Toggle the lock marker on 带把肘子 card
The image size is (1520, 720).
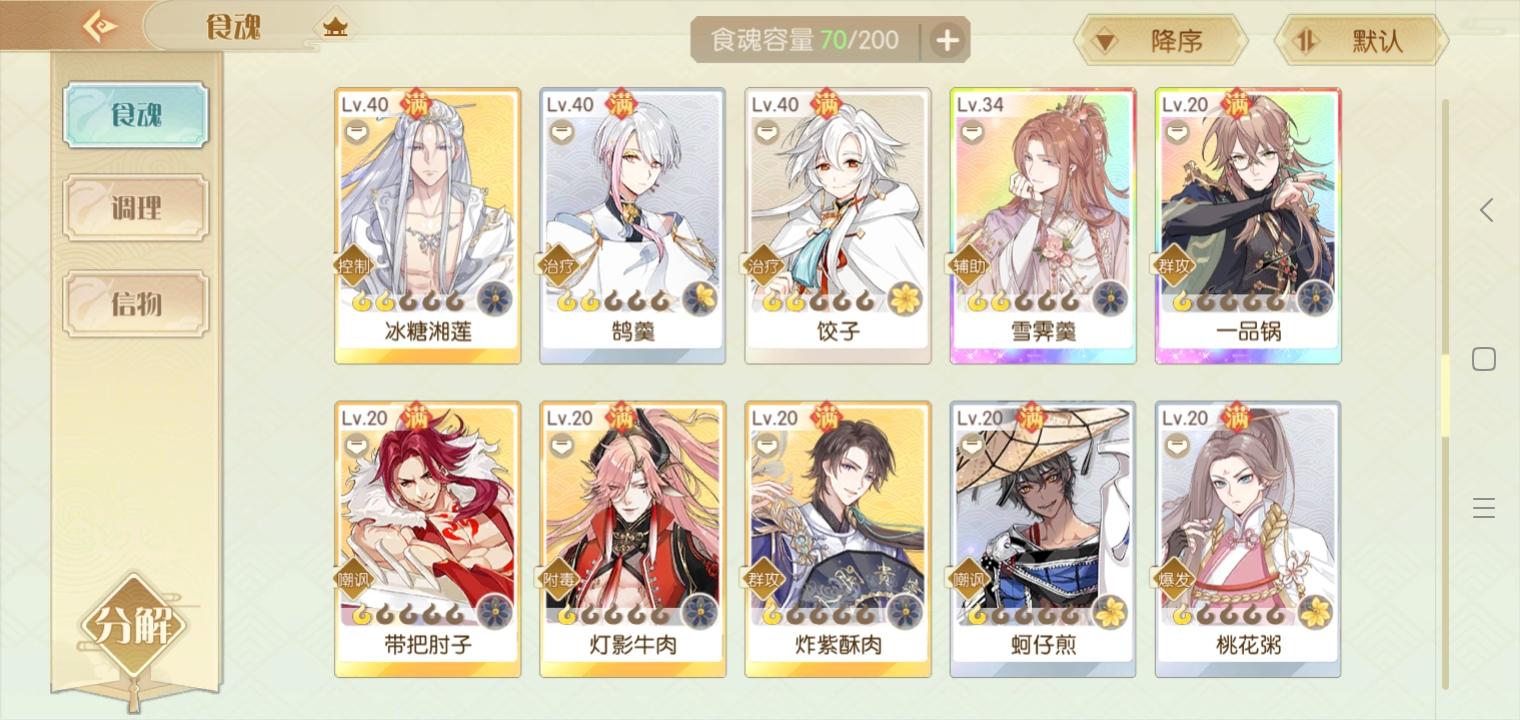357,446
